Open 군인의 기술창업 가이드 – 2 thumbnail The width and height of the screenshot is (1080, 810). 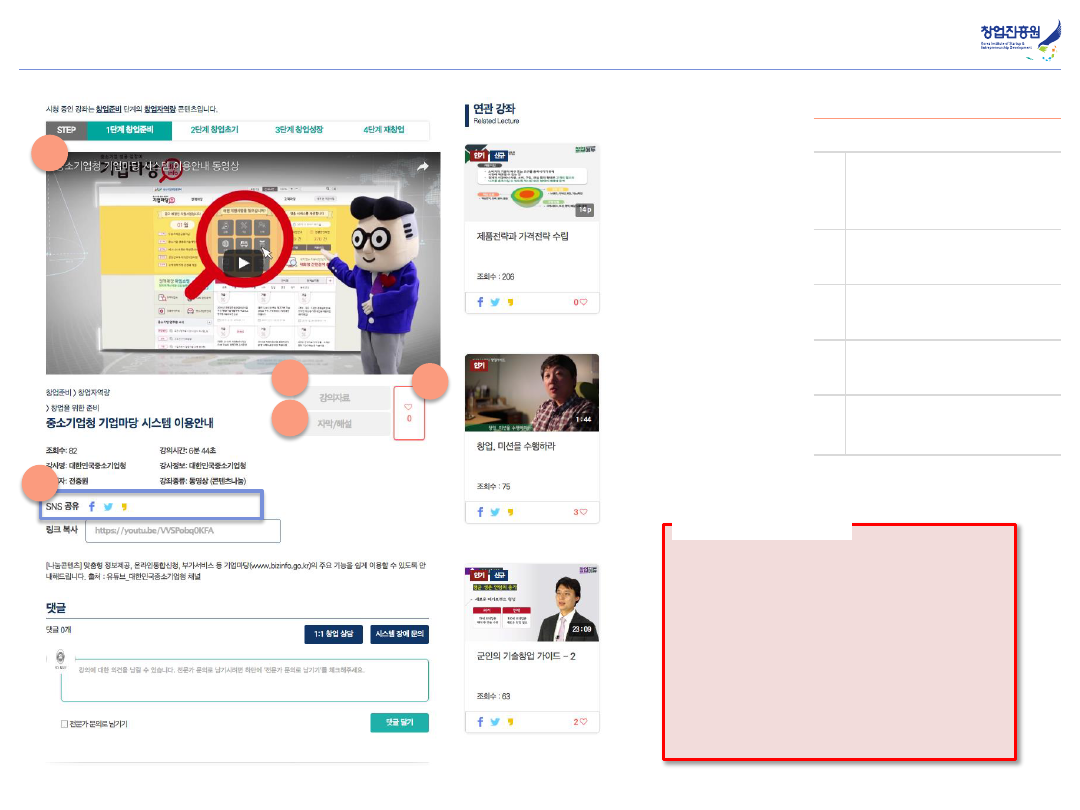coord(532,603)
